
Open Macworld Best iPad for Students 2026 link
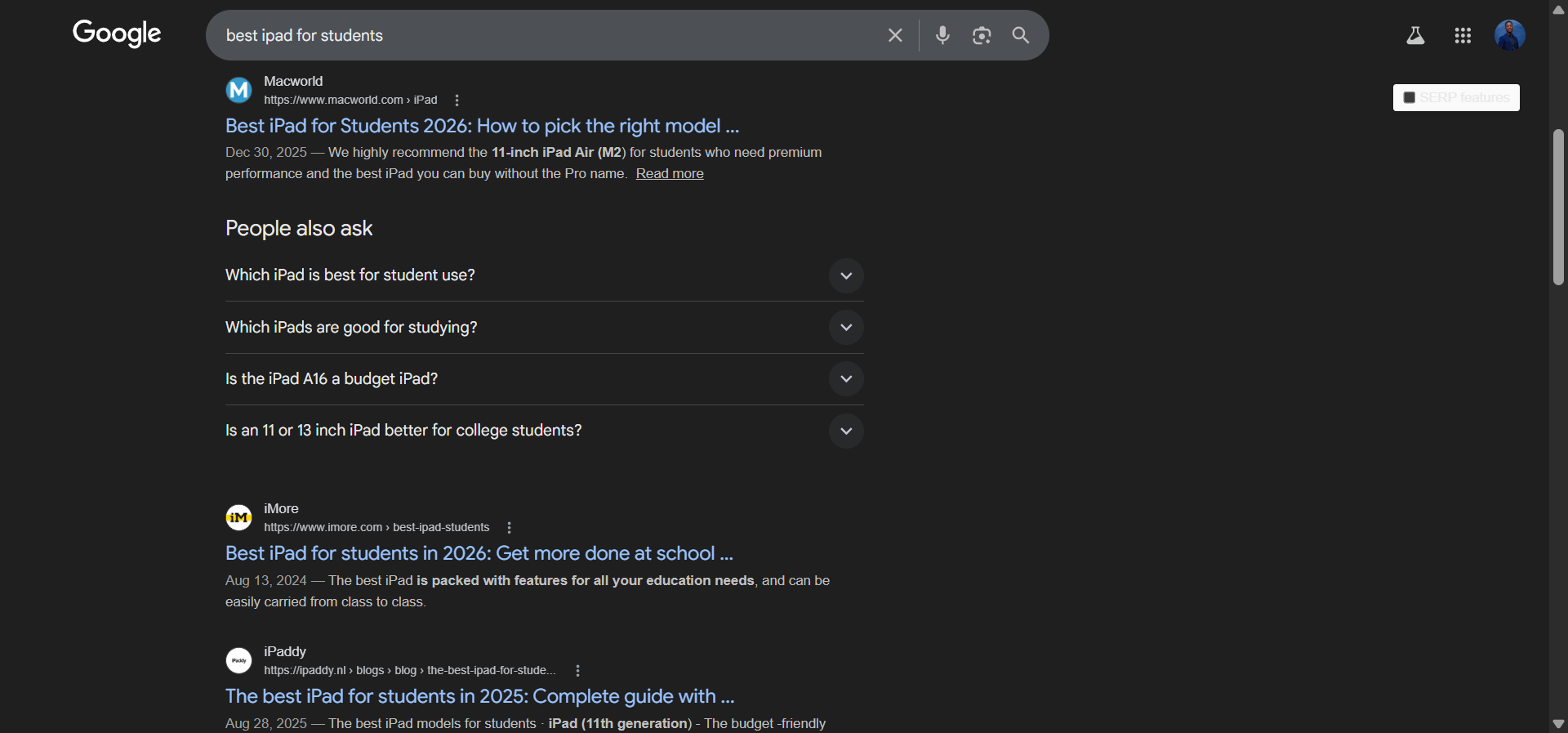(482, 126)
